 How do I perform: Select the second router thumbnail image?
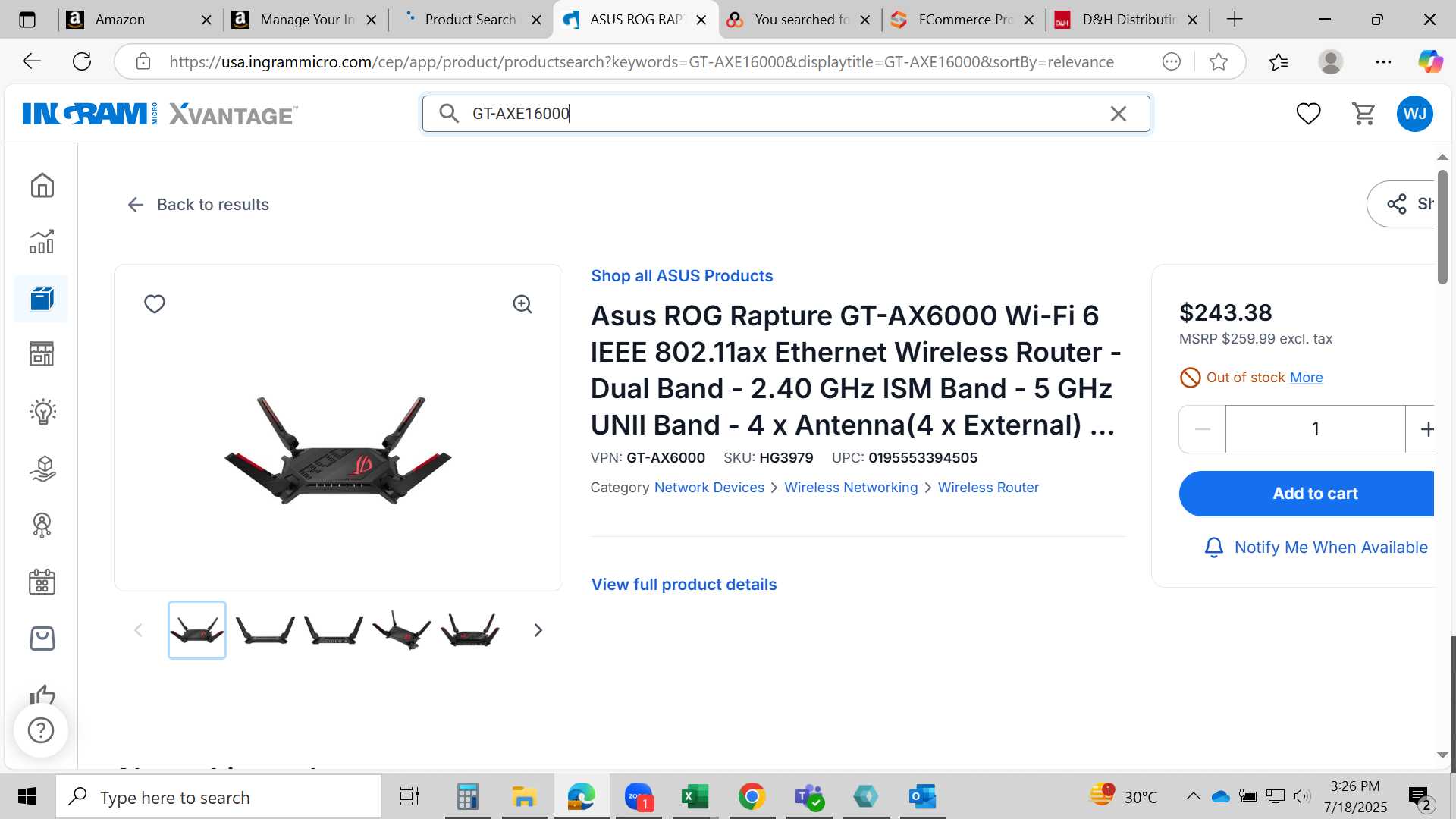(x=265, y=630)
